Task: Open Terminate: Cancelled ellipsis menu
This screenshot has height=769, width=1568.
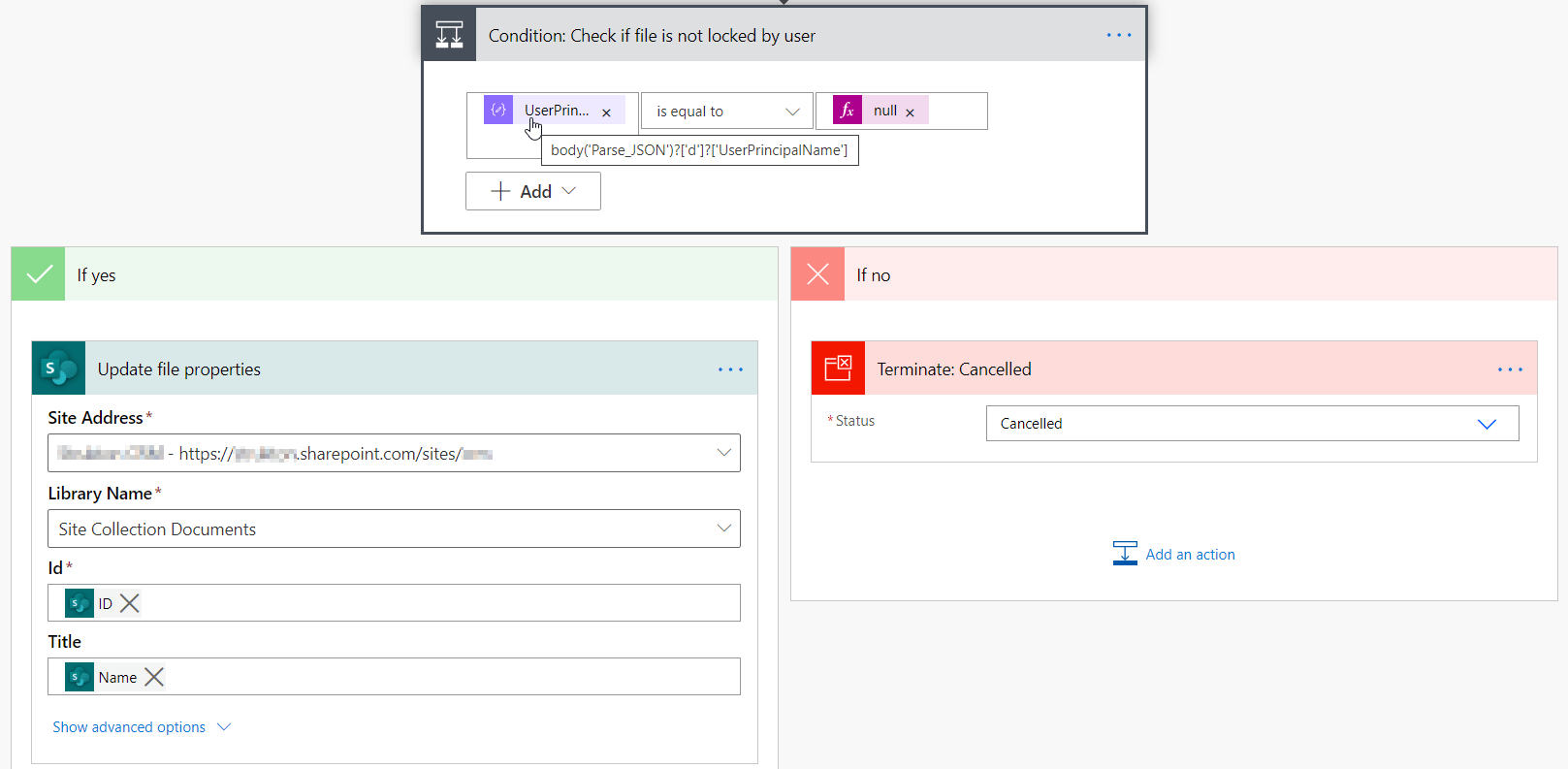Action: click(x=1510, y=369)
